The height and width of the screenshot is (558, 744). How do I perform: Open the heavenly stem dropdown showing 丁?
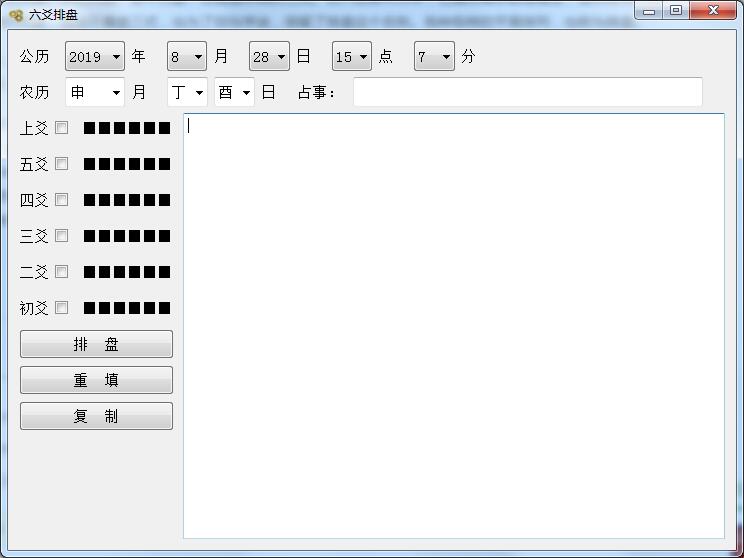click(x=187, y=92)
